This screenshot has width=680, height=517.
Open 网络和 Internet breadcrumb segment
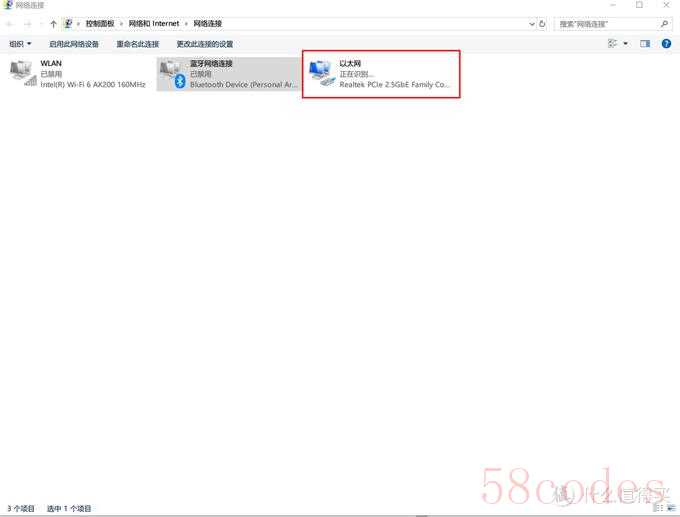click(x=154, y=23)
